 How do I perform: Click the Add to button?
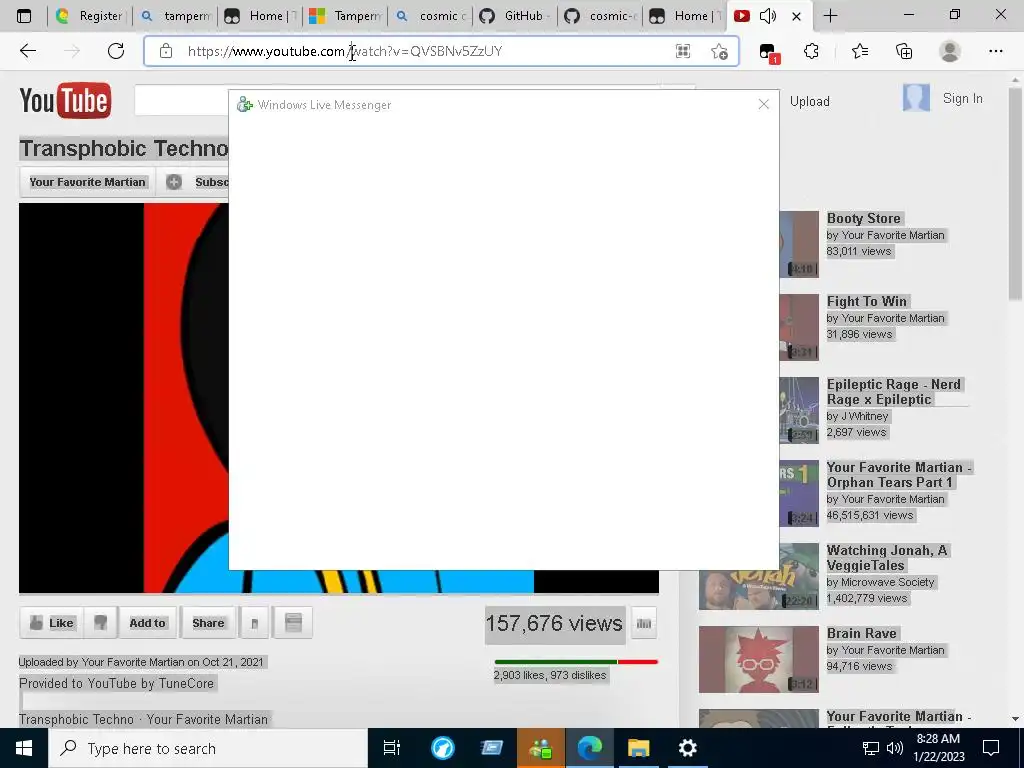[148, 622]
